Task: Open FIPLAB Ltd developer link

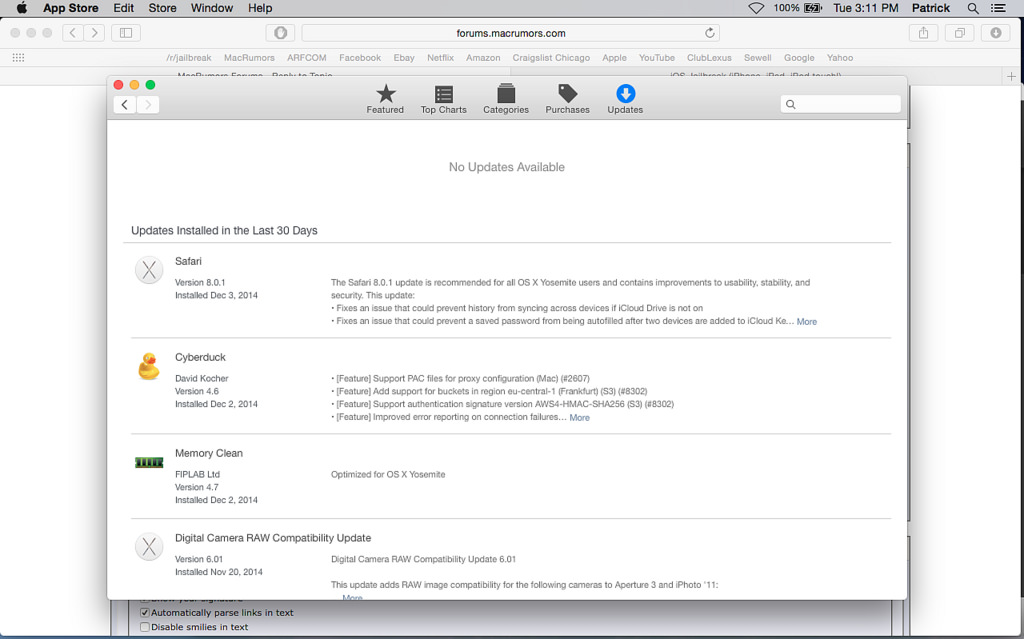Action: pos(197,474)
